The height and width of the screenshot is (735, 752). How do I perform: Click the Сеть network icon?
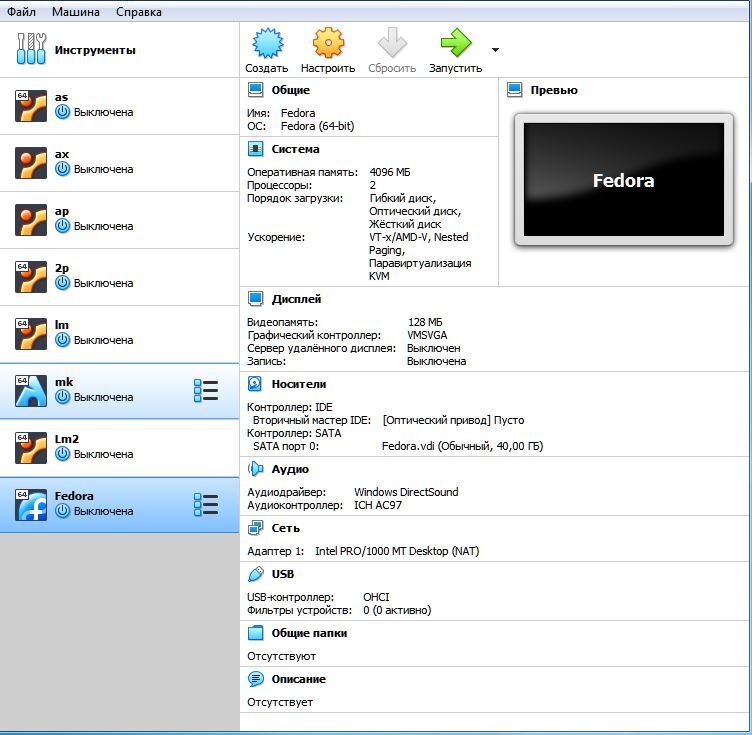click(x=256, y=528)
